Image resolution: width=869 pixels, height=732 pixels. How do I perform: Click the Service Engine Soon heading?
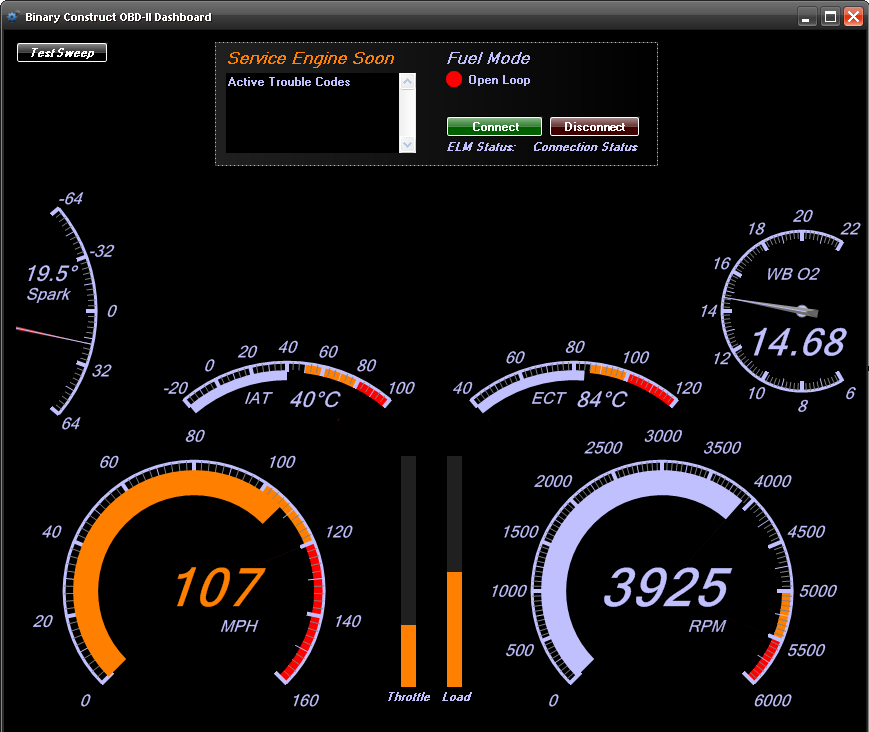(x=312, y=58)
